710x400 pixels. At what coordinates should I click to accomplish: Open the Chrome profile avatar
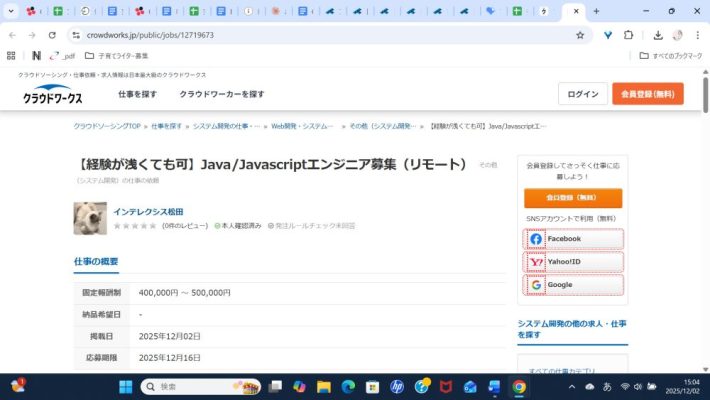pos(677,35)
